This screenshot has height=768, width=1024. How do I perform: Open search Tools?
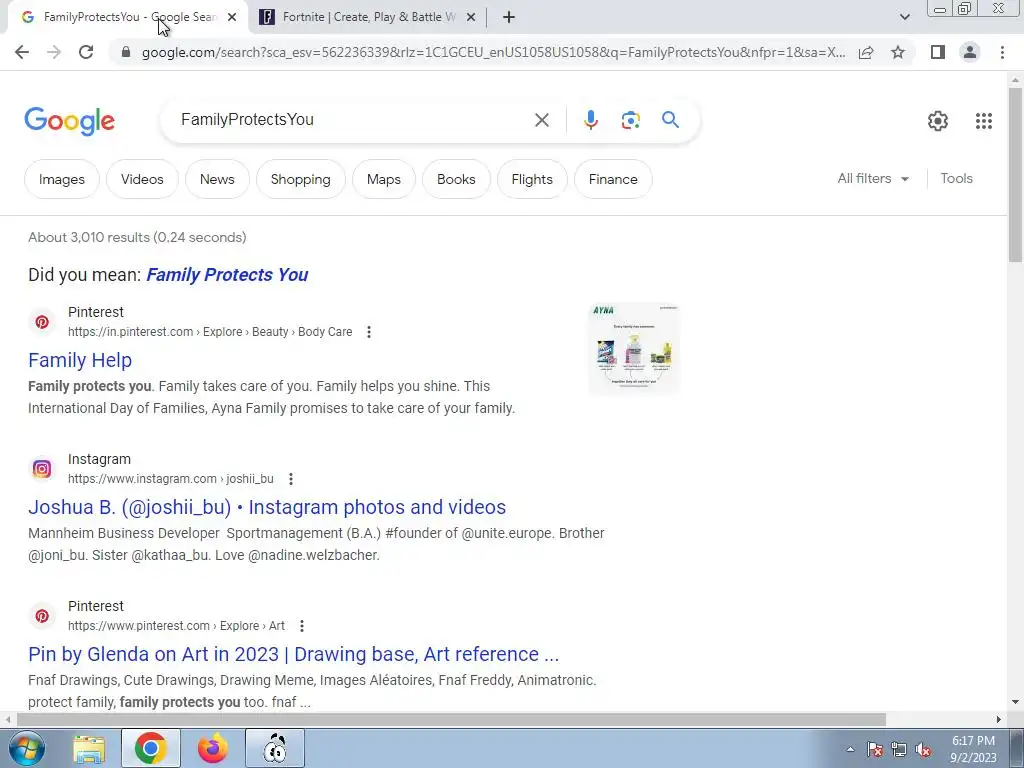point(956,178)
